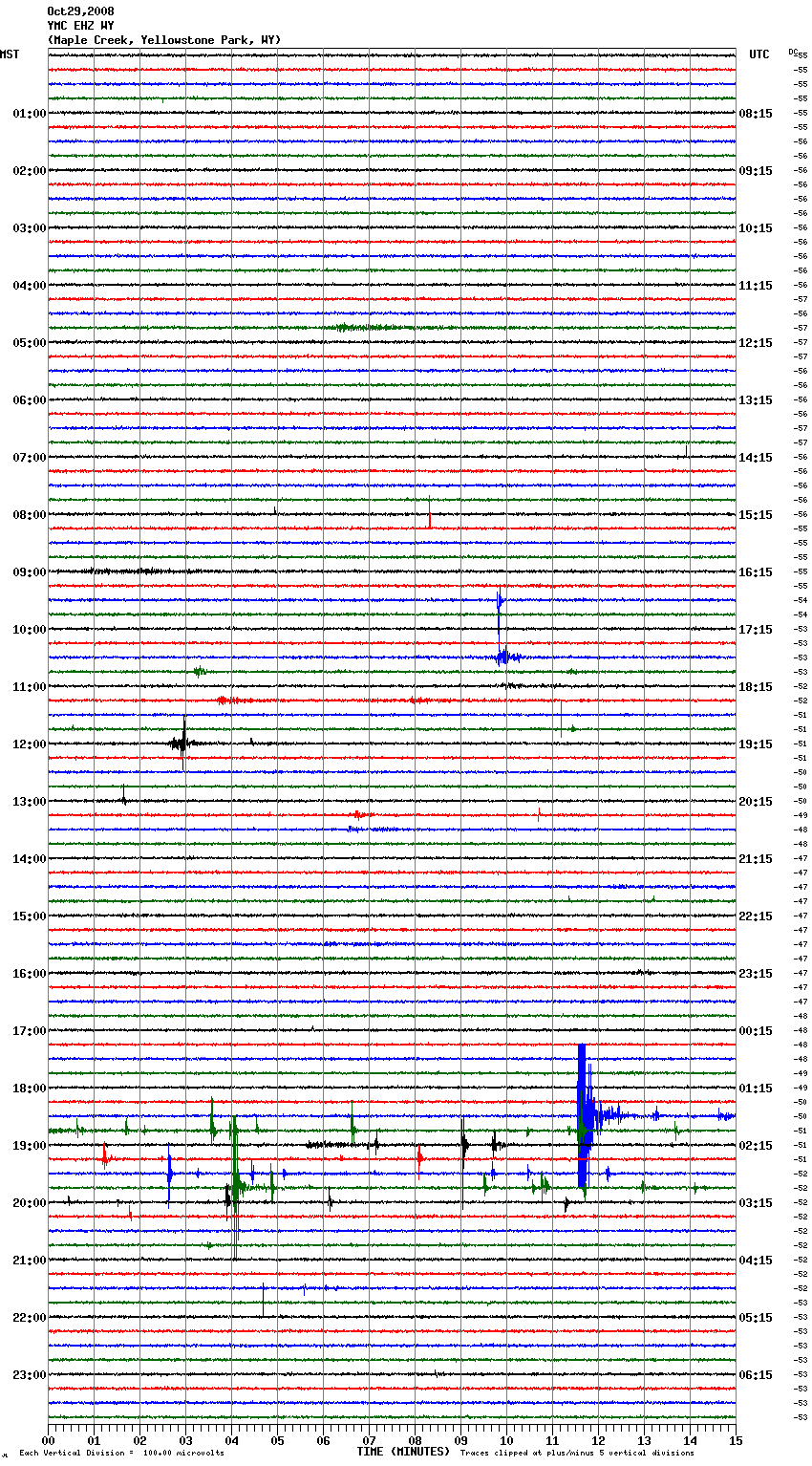
Task: Click the 14:15 UTC time label
Action: tap(756, 458)
